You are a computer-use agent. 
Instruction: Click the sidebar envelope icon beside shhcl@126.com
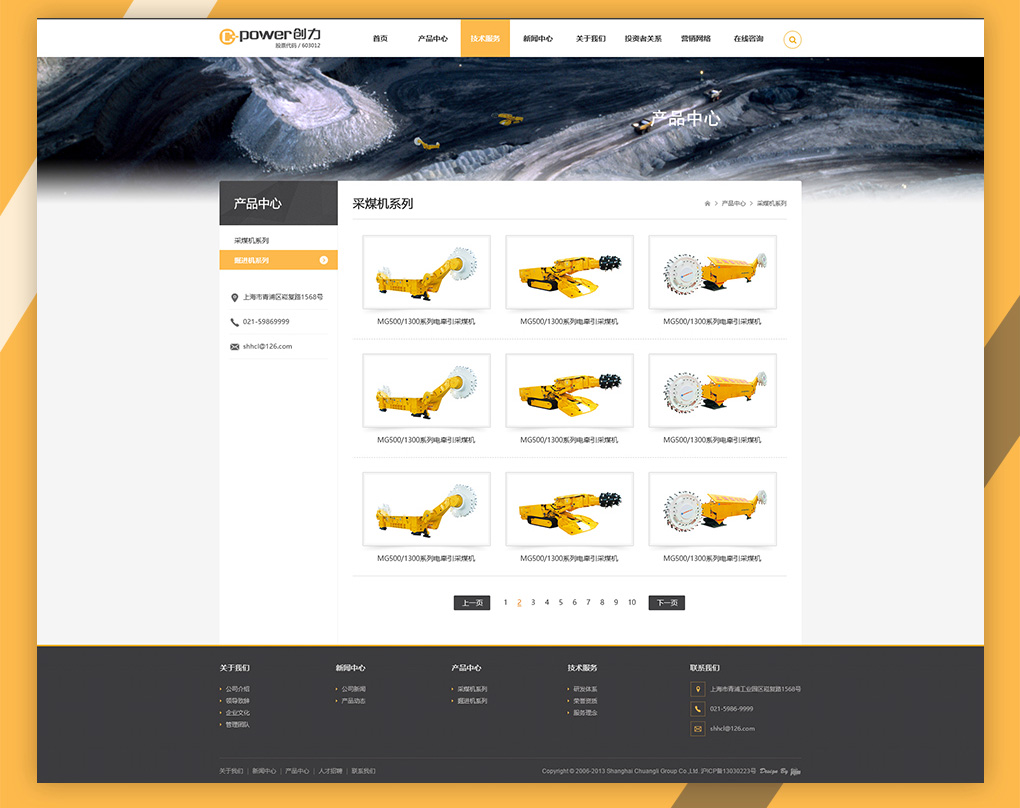coord(234,347)
